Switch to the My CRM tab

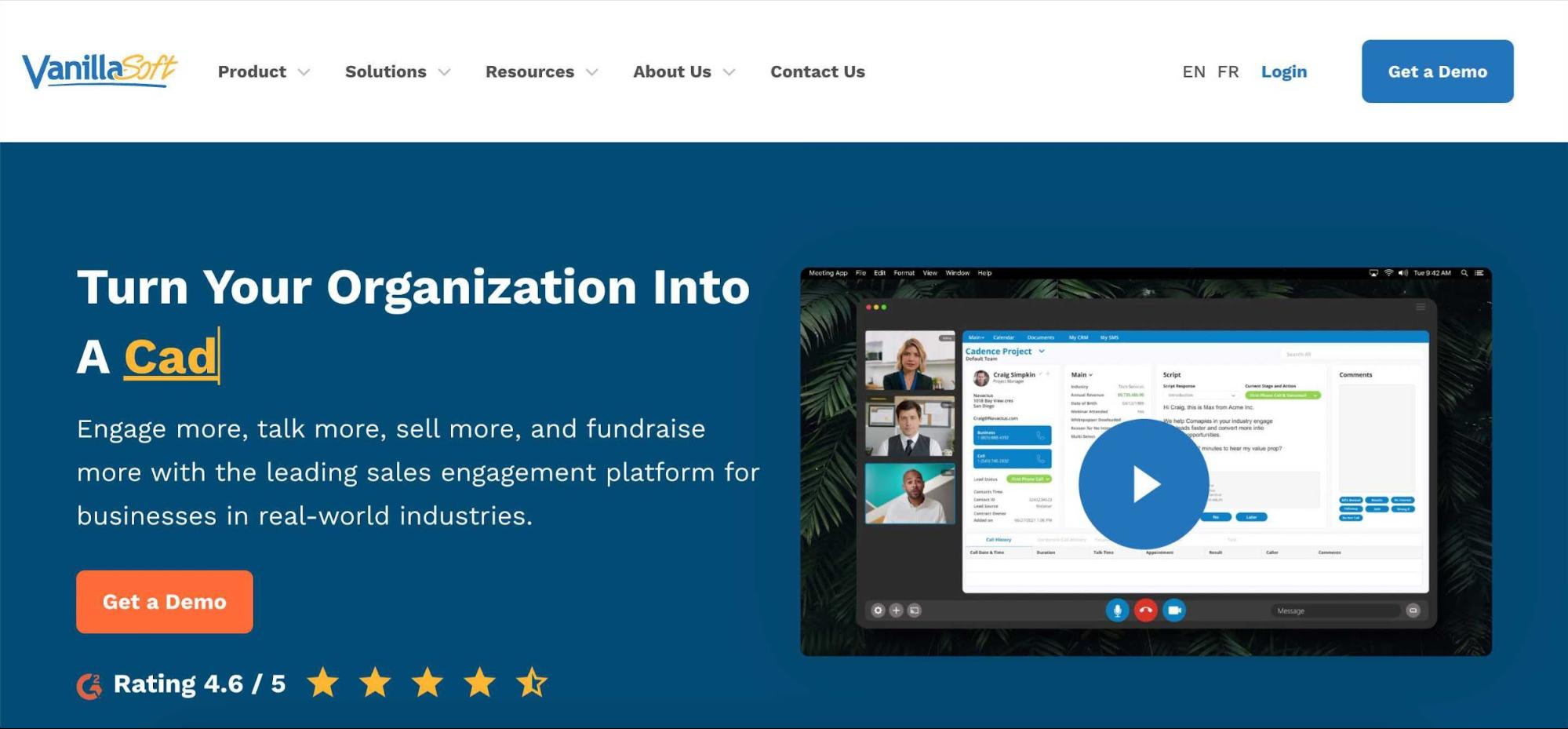point(1079,337)
